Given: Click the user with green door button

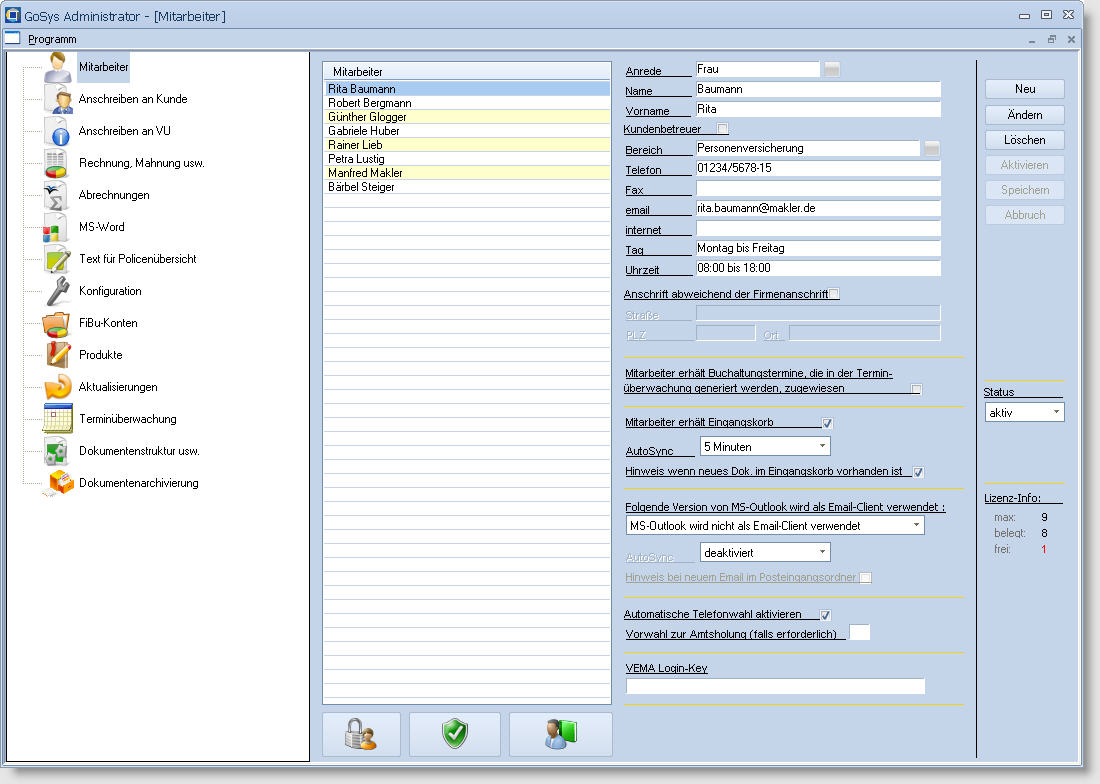Looking at the screenshot, I should pos(560,734).
